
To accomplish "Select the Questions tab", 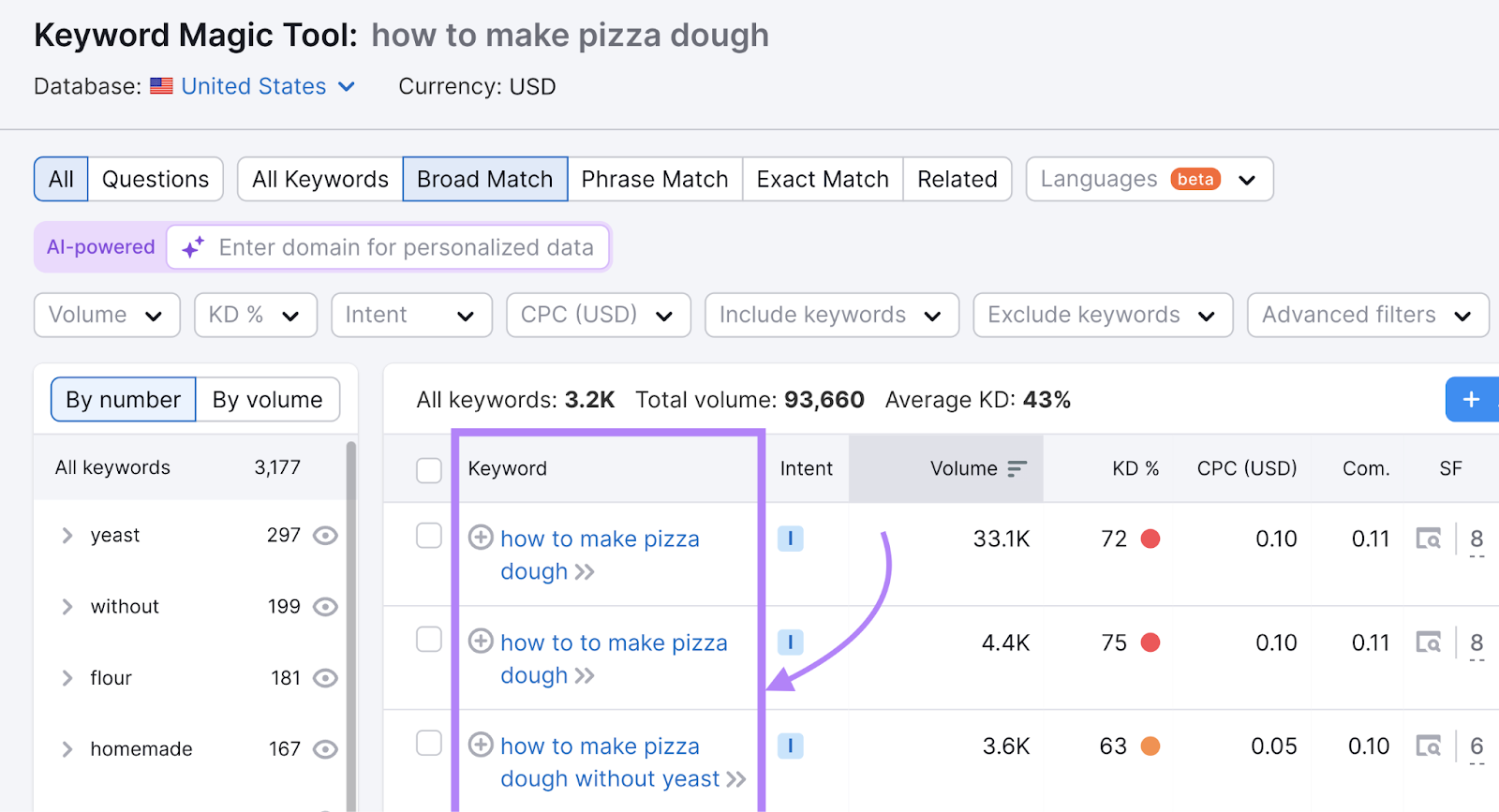I will tap(156, 179).
